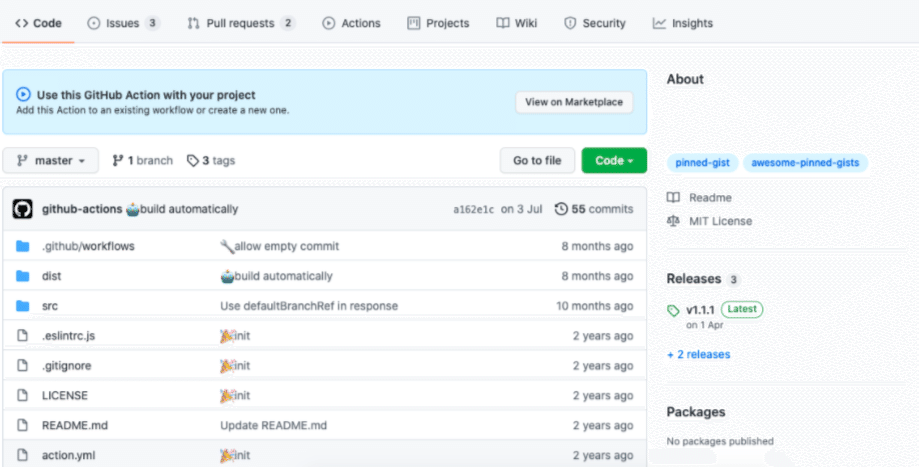Click the 10 months ago timestamp for src
This screenshot has height=467, width=919.
(594, 306)
